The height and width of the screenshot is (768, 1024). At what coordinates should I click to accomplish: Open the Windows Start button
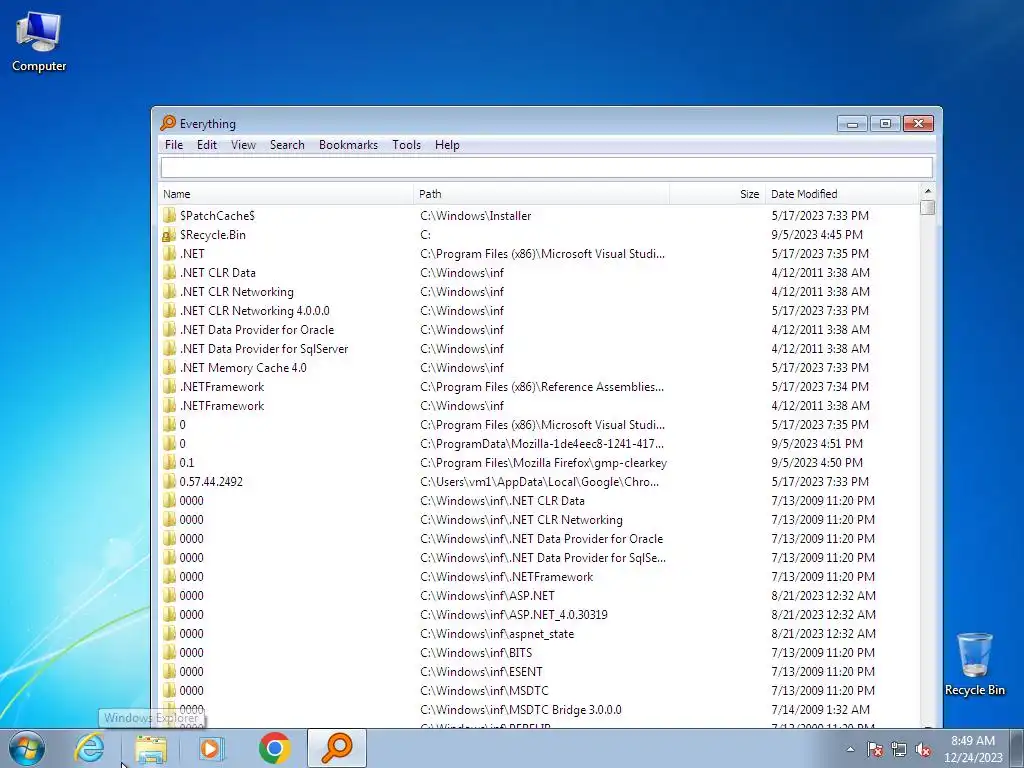(27, 748)
